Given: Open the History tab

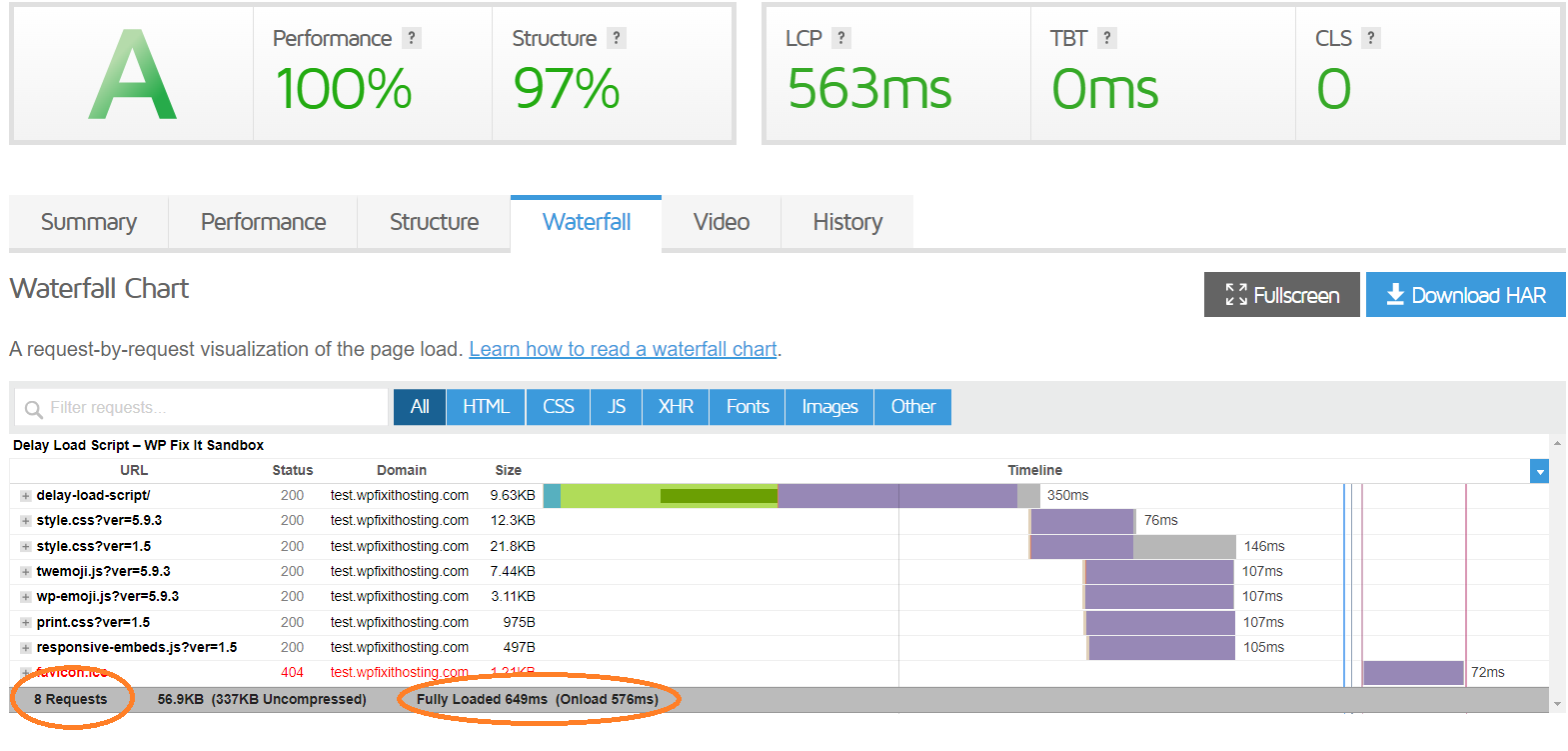Looking at the screenshot, I should pos(846,222).
